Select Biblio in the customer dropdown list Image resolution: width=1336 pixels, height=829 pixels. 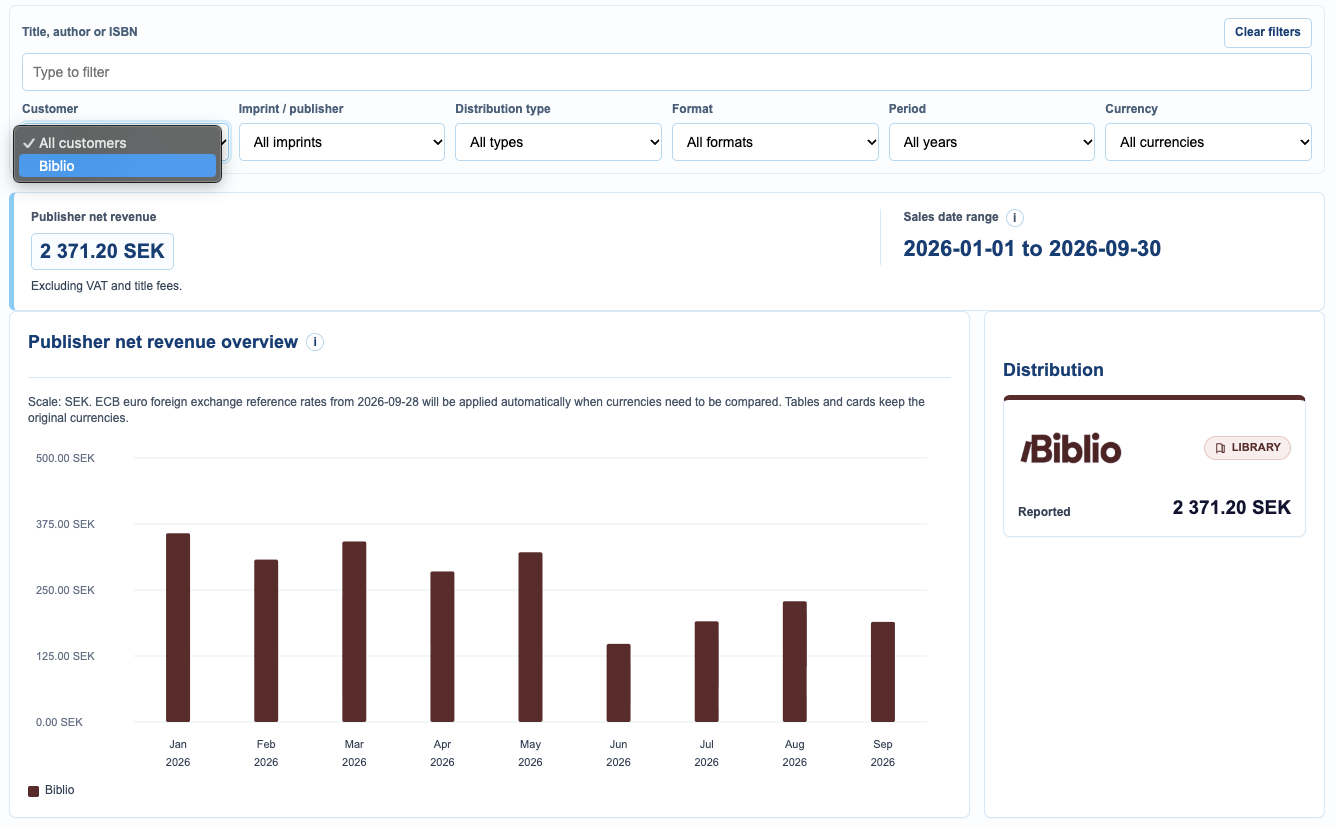pos(117,166)
